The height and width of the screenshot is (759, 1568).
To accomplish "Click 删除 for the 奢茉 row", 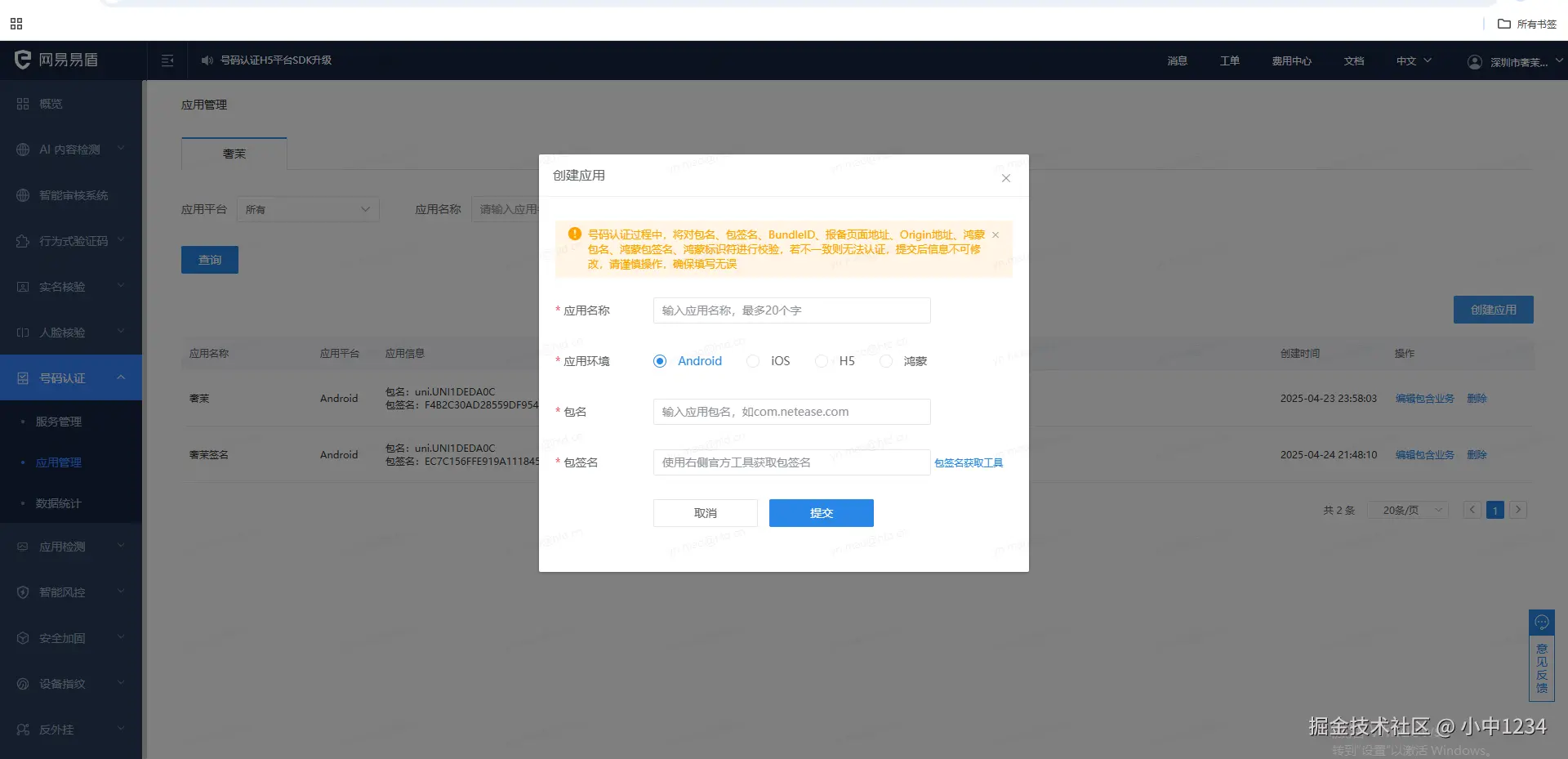I will 1477,398.
